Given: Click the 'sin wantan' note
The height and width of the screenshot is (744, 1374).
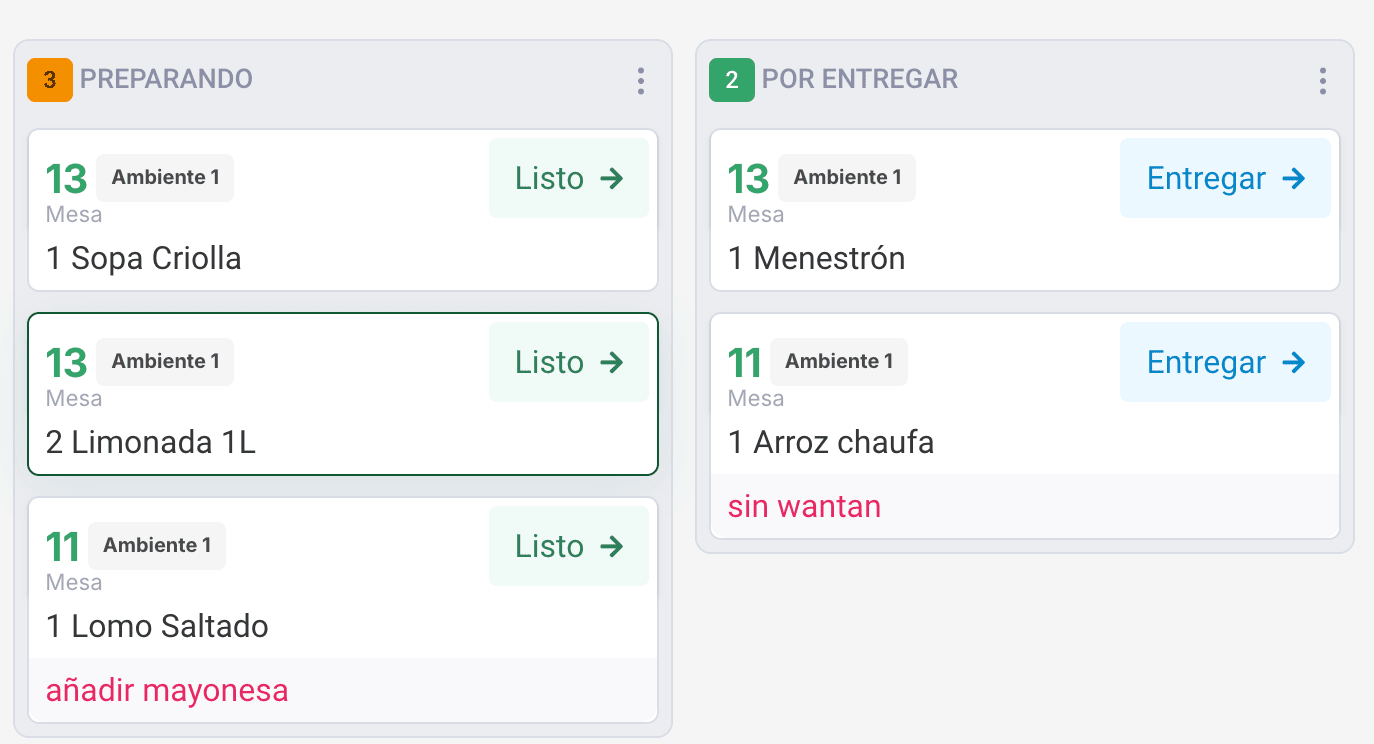Looking at the screenshot, I should tap(804, 506).
